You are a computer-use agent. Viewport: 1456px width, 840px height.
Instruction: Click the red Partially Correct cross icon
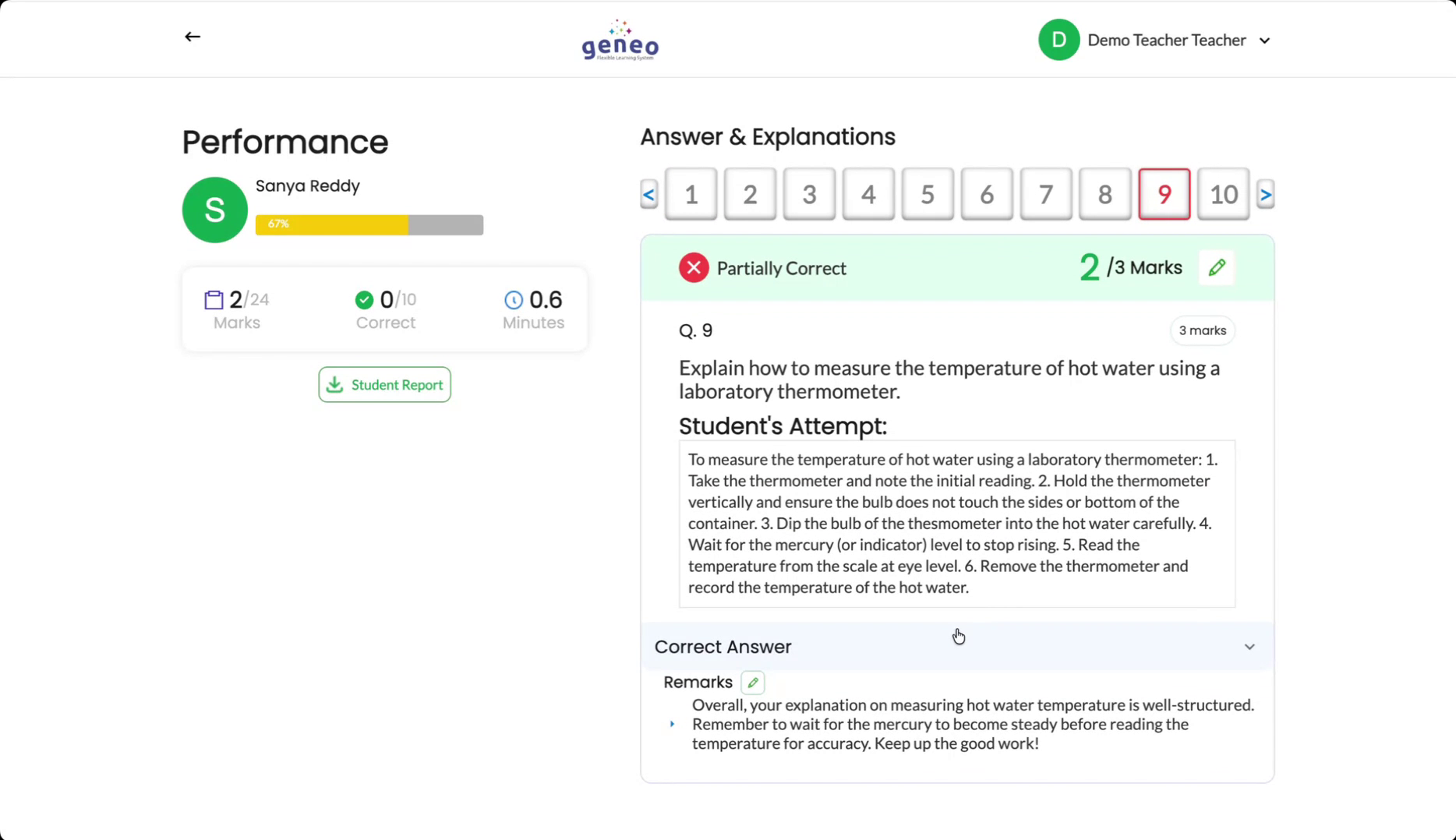[x=693, y=268]
